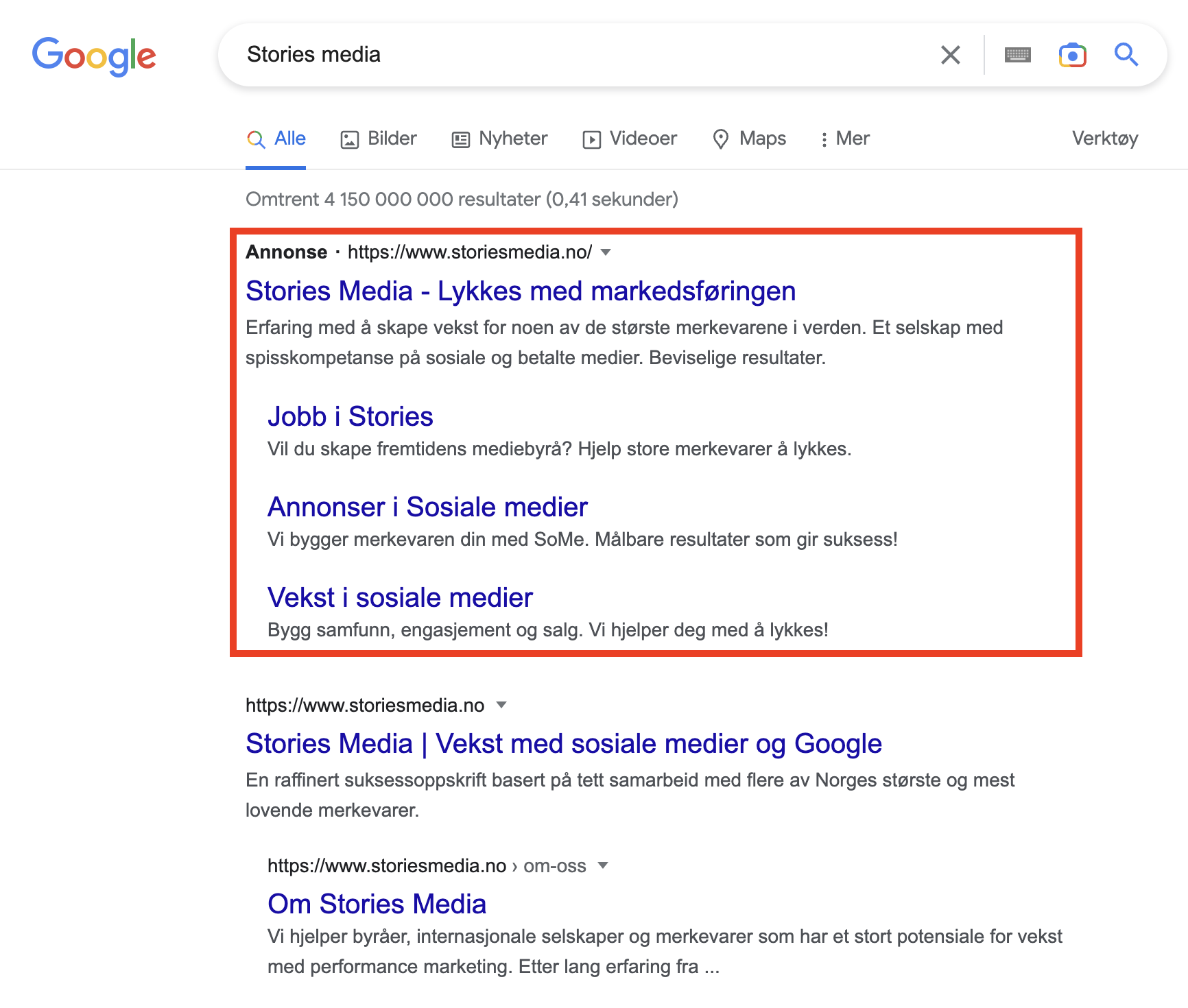
Task: Open the 'Om Stories Media' result
Action: pos(377,904)
